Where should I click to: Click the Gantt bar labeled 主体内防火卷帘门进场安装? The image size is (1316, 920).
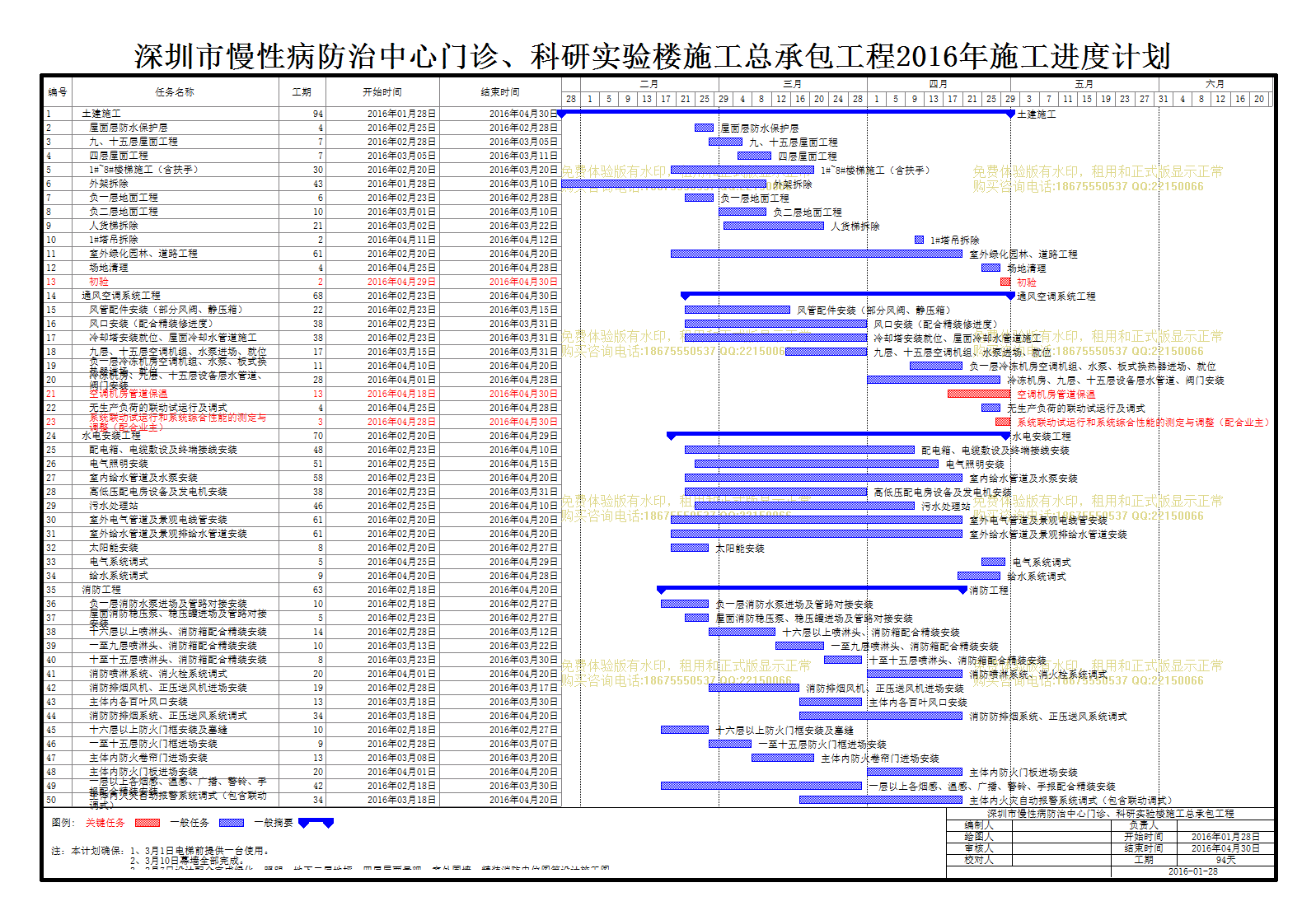[x=783, y=758]
